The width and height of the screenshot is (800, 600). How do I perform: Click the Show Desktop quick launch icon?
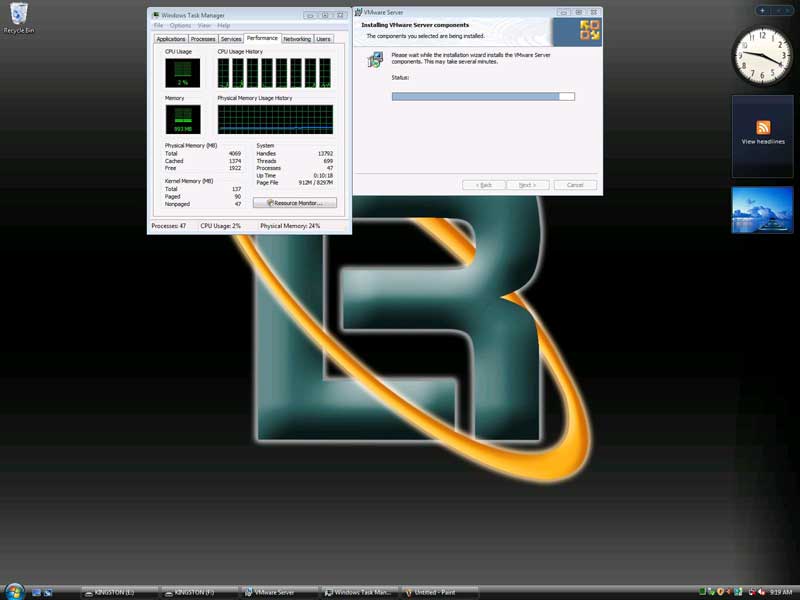(36, 592)
